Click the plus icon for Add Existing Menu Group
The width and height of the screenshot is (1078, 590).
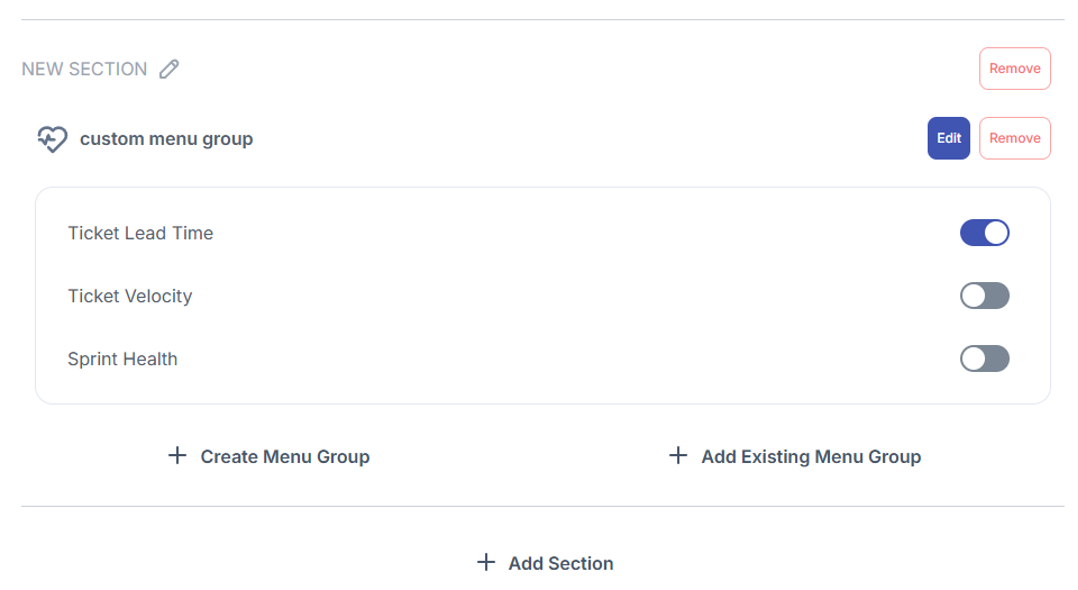pos(678,456)
